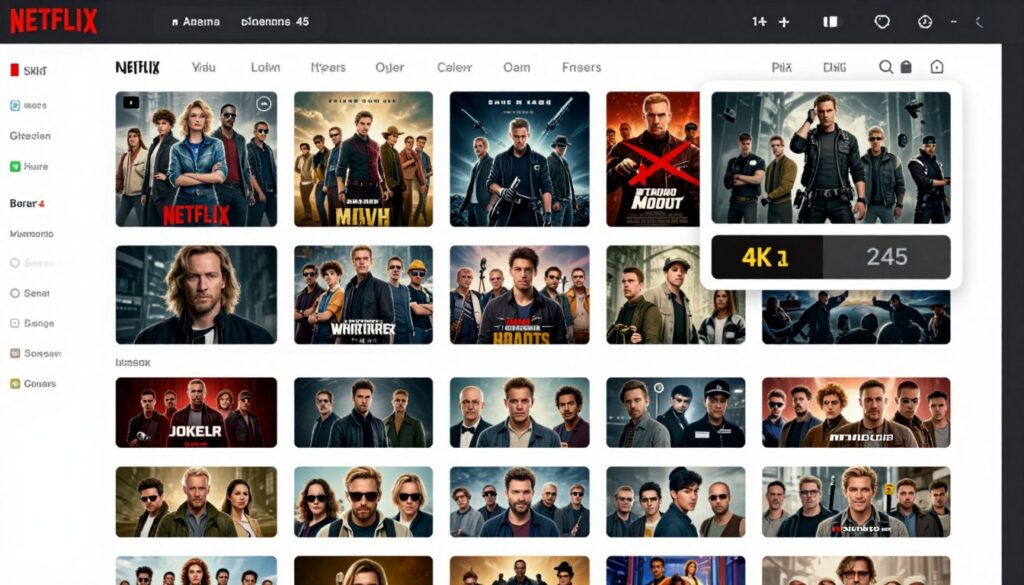
Task: Click the red icon next to Skit
Action: [14, 70]
